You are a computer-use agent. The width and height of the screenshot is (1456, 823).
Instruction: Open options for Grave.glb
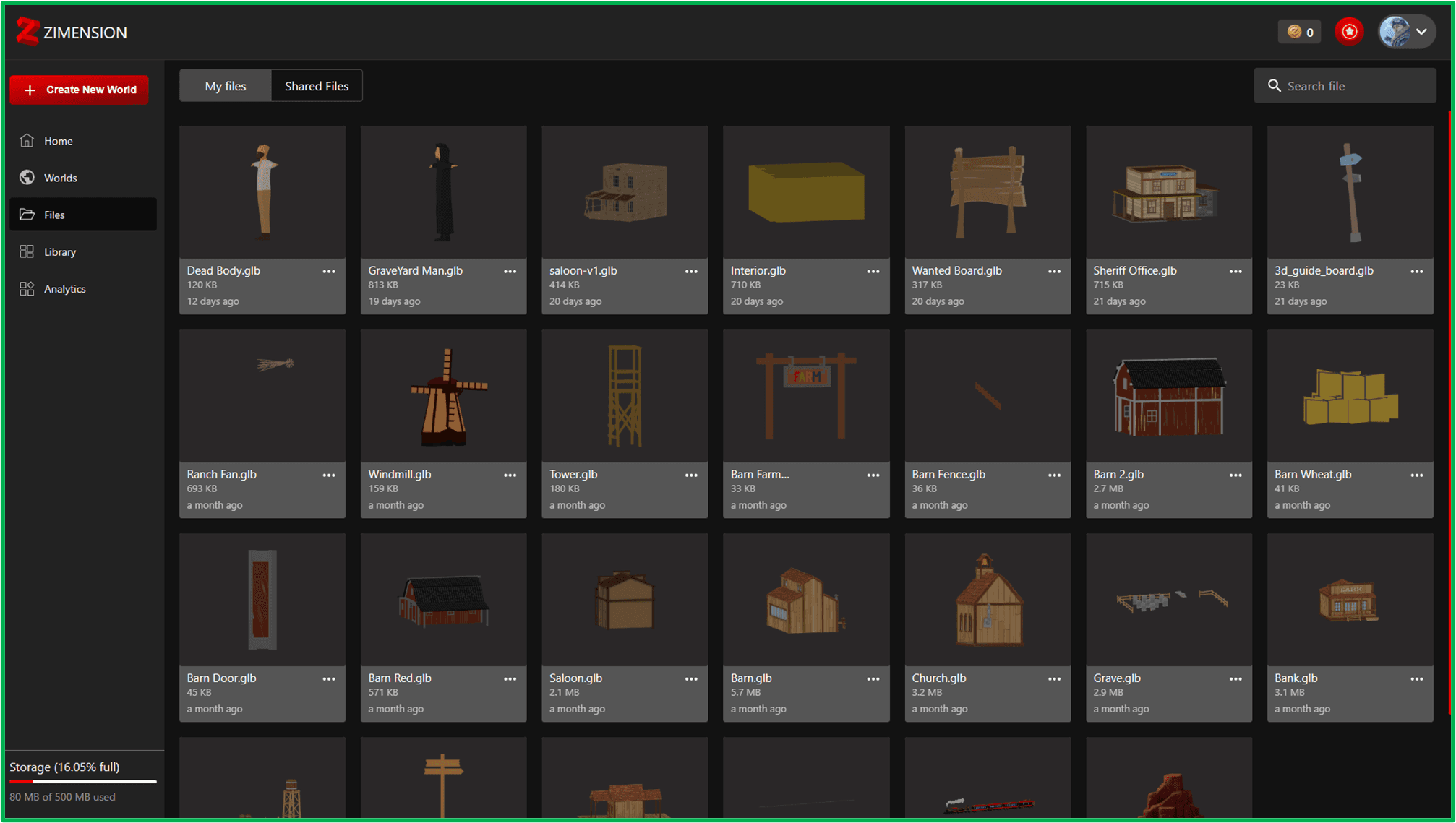[x=1236, y=678]
